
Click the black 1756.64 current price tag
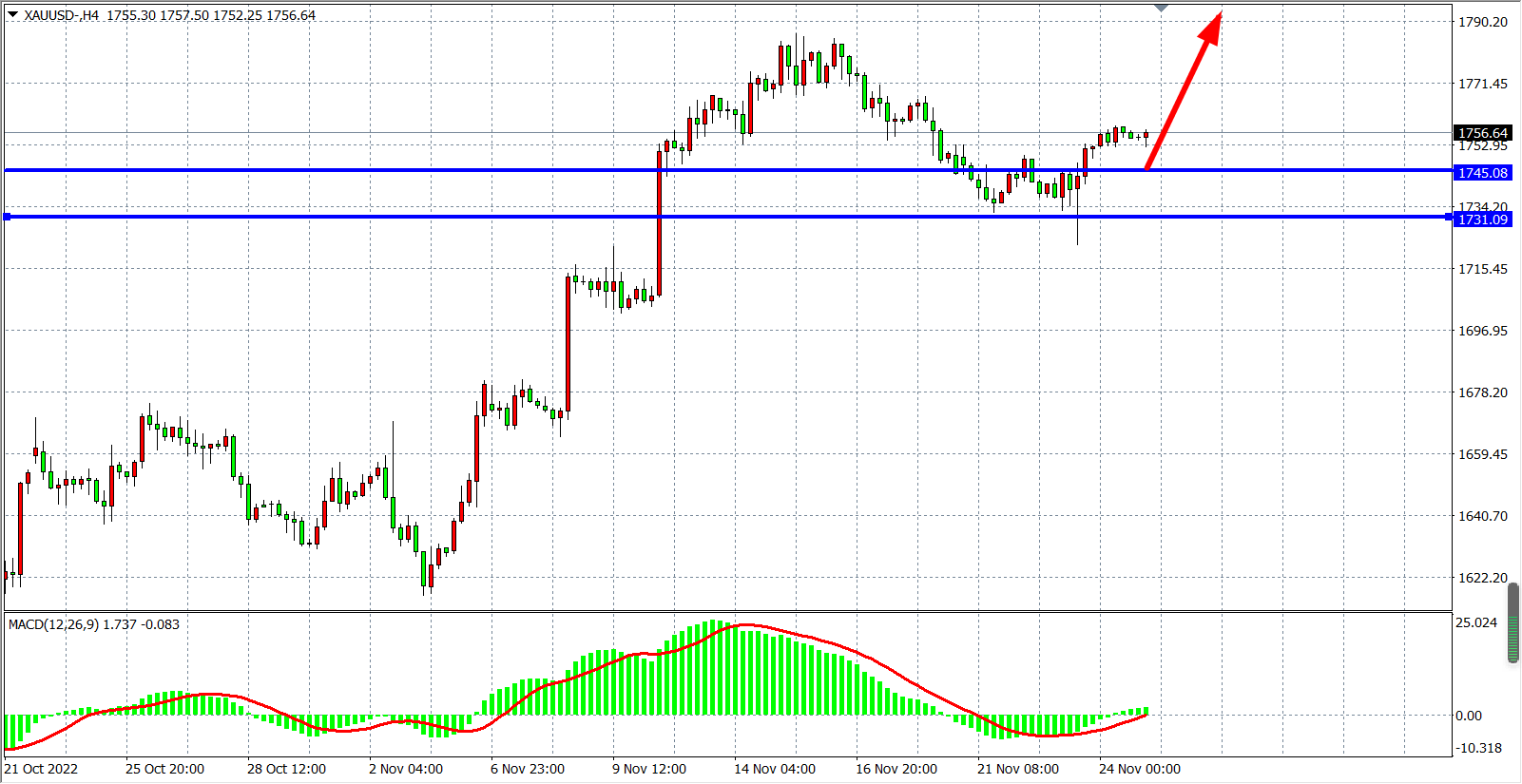1483,133
